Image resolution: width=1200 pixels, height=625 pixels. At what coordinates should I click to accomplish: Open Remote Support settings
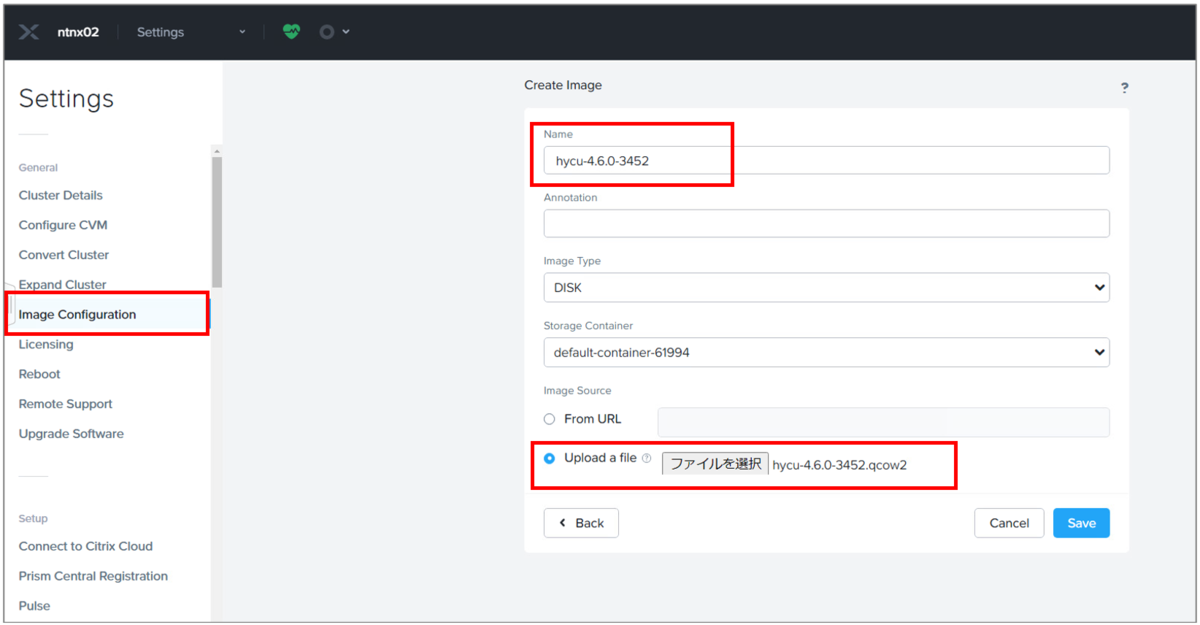tap(66, 404)
